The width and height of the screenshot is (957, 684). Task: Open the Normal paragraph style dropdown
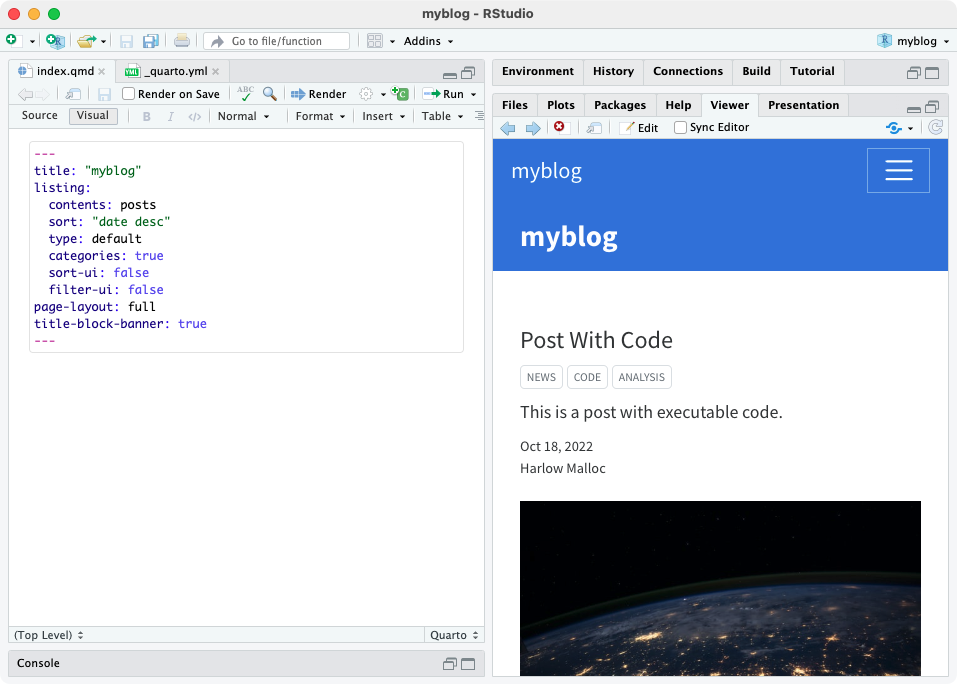(243, 116)
